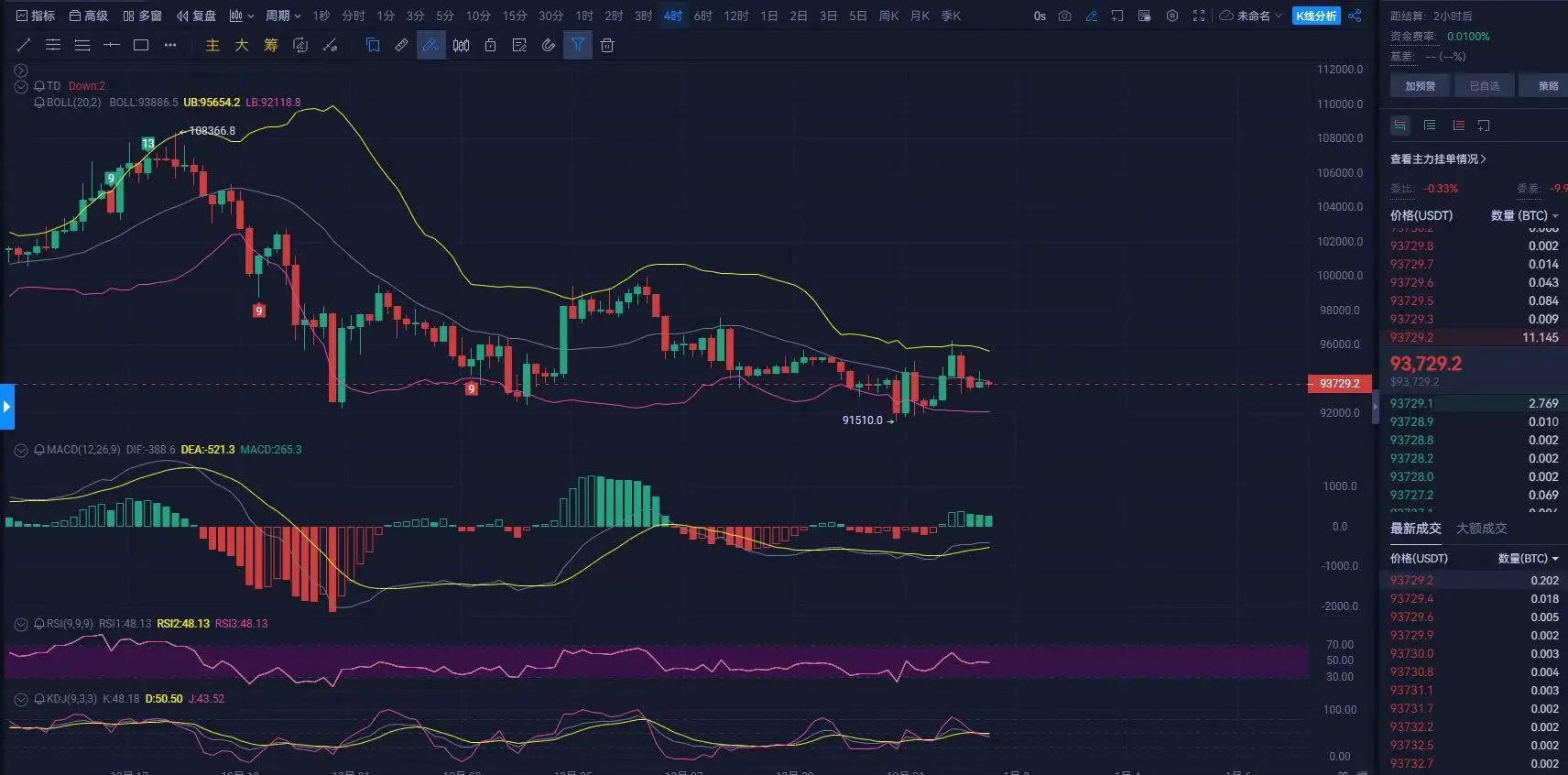Click the blue pencil edit icon

tap(1091, 16)
